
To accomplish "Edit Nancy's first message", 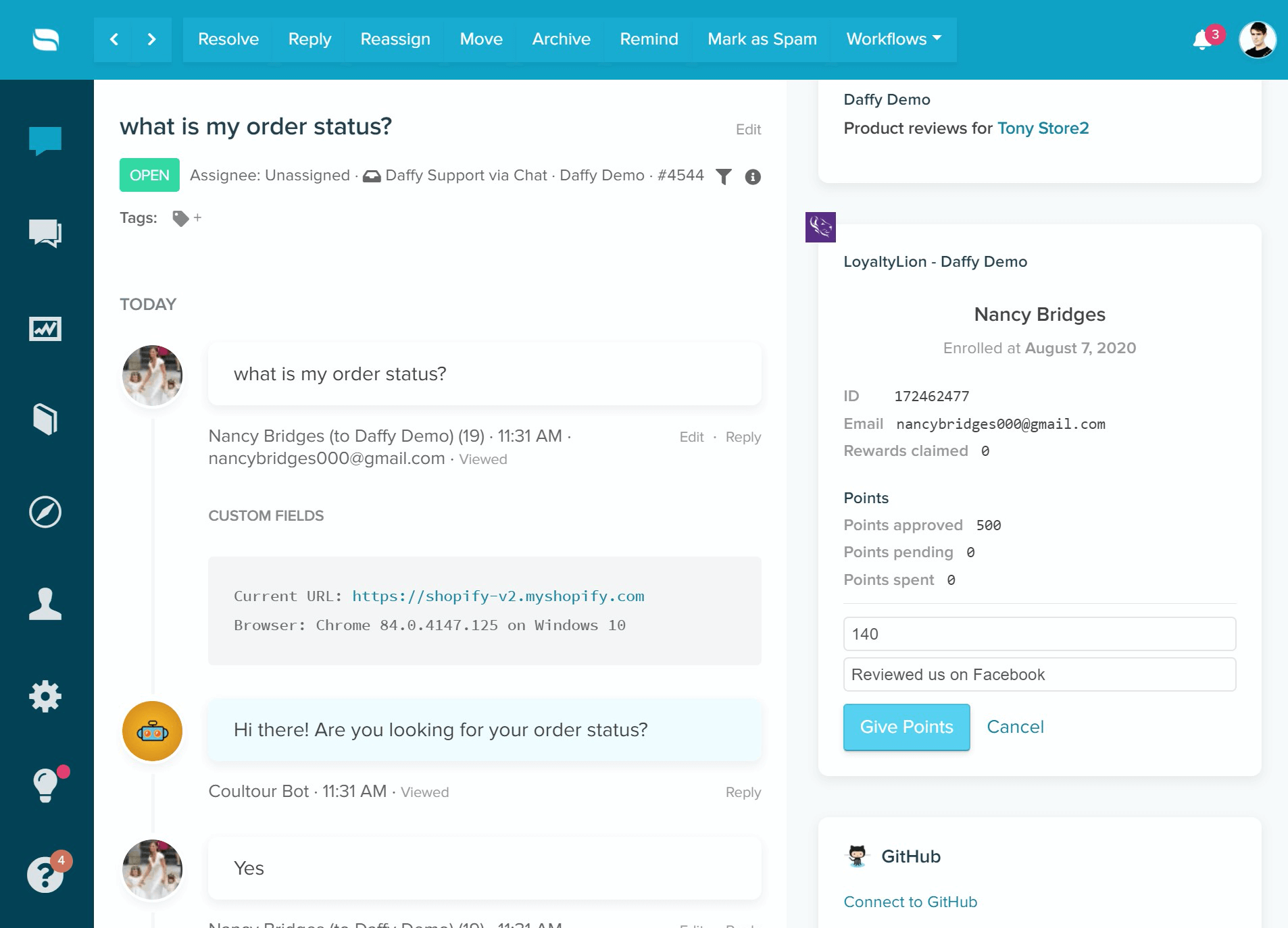I will [x=691, y=437].
